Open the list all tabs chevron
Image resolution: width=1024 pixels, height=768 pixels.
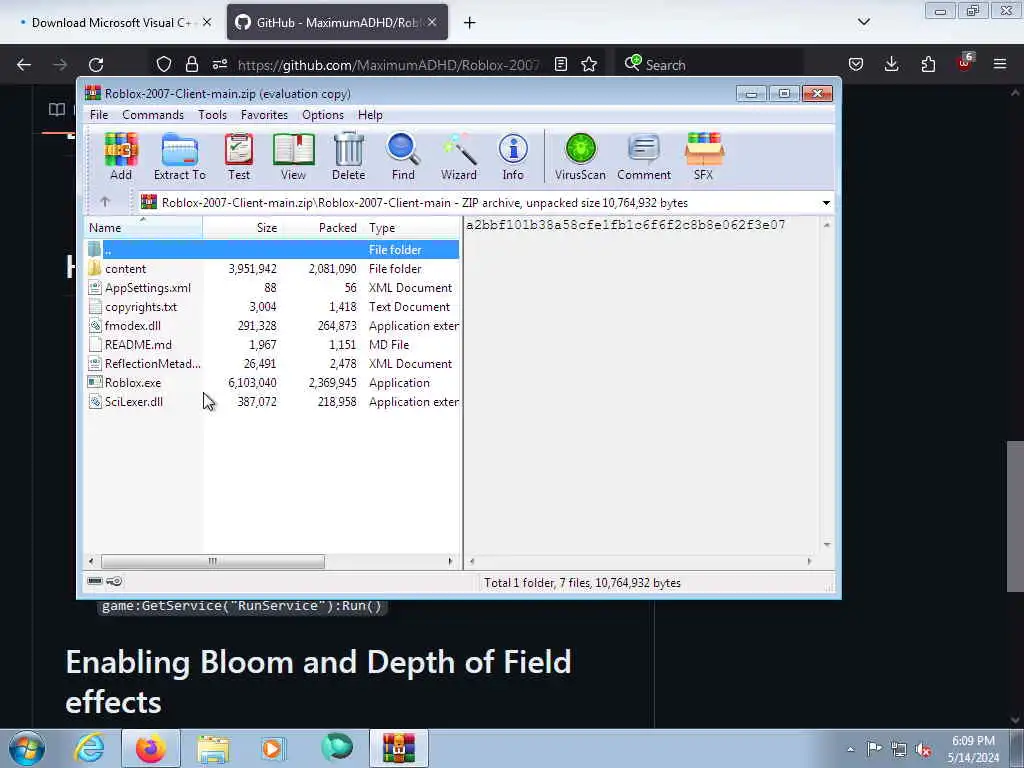(864, 22)
